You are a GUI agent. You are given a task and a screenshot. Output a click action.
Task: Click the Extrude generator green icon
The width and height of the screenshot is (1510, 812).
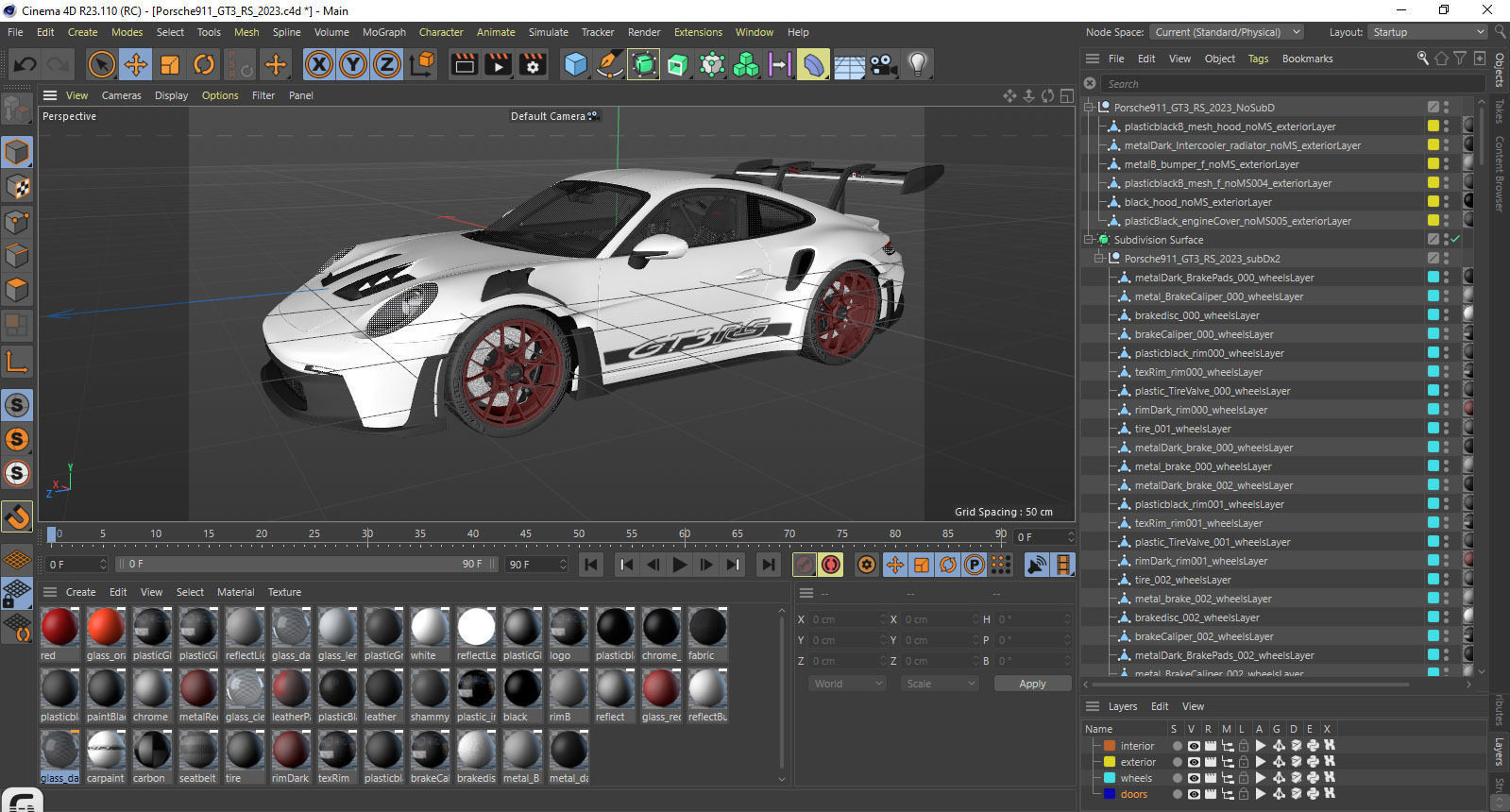pos(677,64)
